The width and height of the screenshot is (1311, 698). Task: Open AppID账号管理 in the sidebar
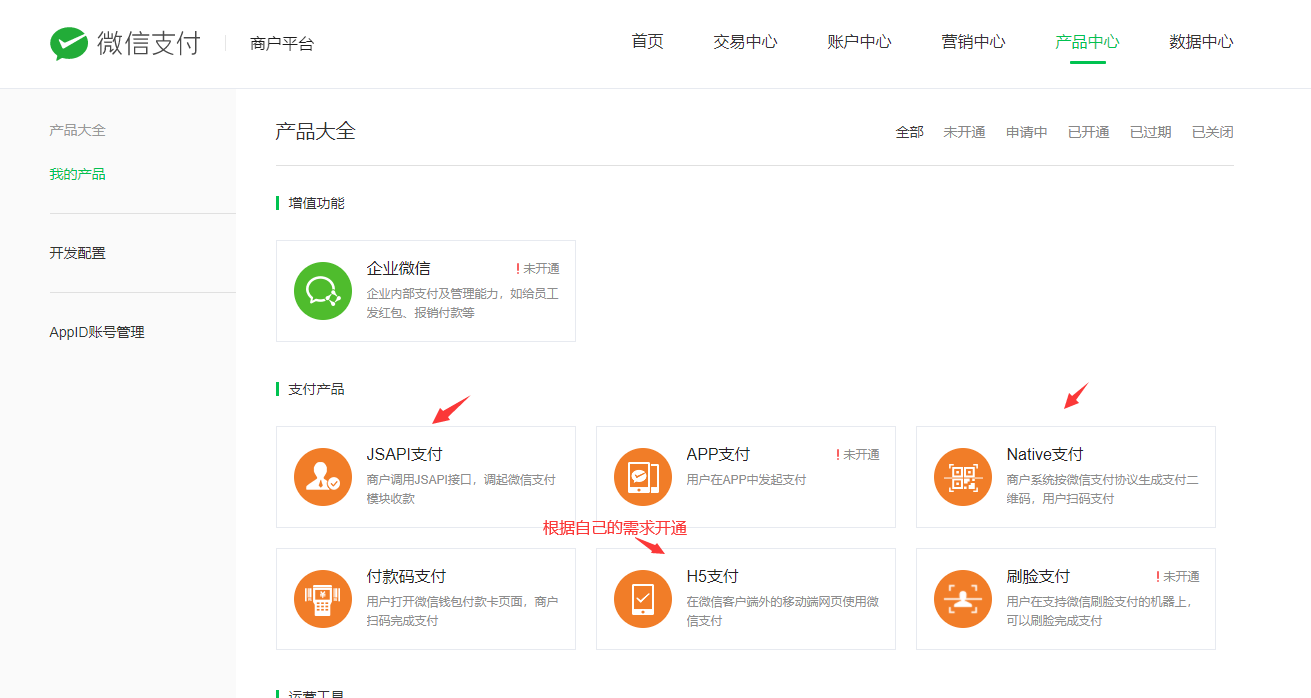pyautogui.click(x=97, y=332)
